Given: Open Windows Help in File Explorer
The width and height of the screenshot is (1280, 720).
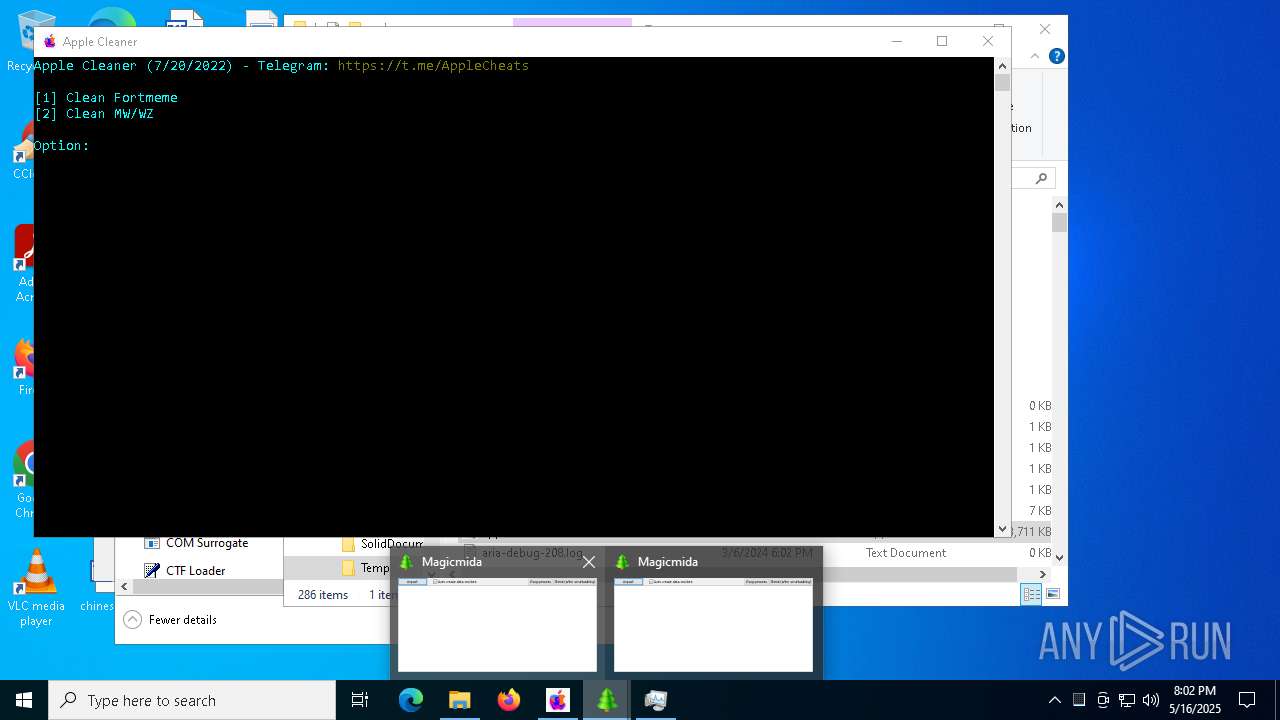Looking at the screenshot, I should [1056, 56].
